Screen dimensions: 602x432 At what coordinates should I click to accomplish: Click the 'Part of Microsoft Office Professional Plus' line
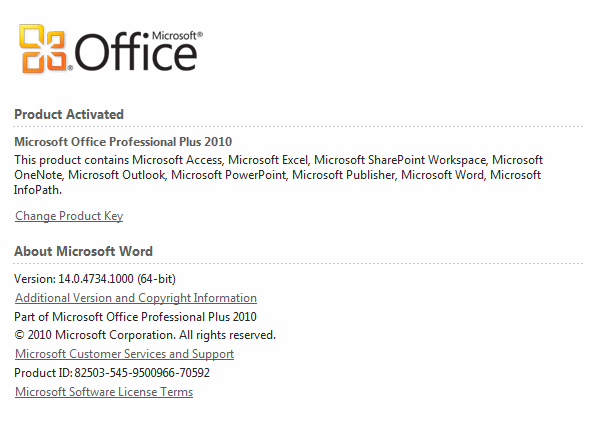point(135,317)
